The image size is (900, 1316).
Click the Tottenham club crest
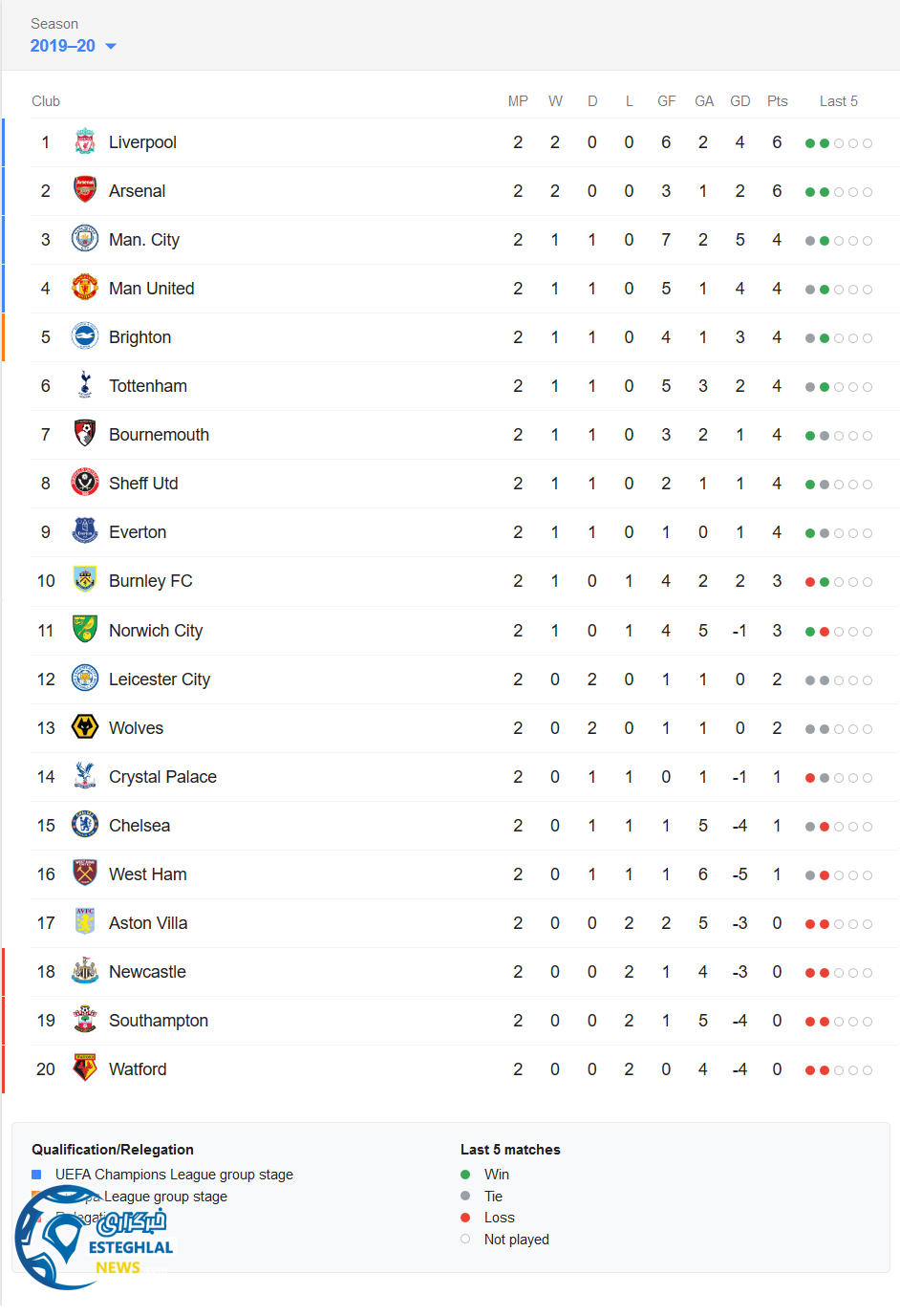[x=85, y=386]
